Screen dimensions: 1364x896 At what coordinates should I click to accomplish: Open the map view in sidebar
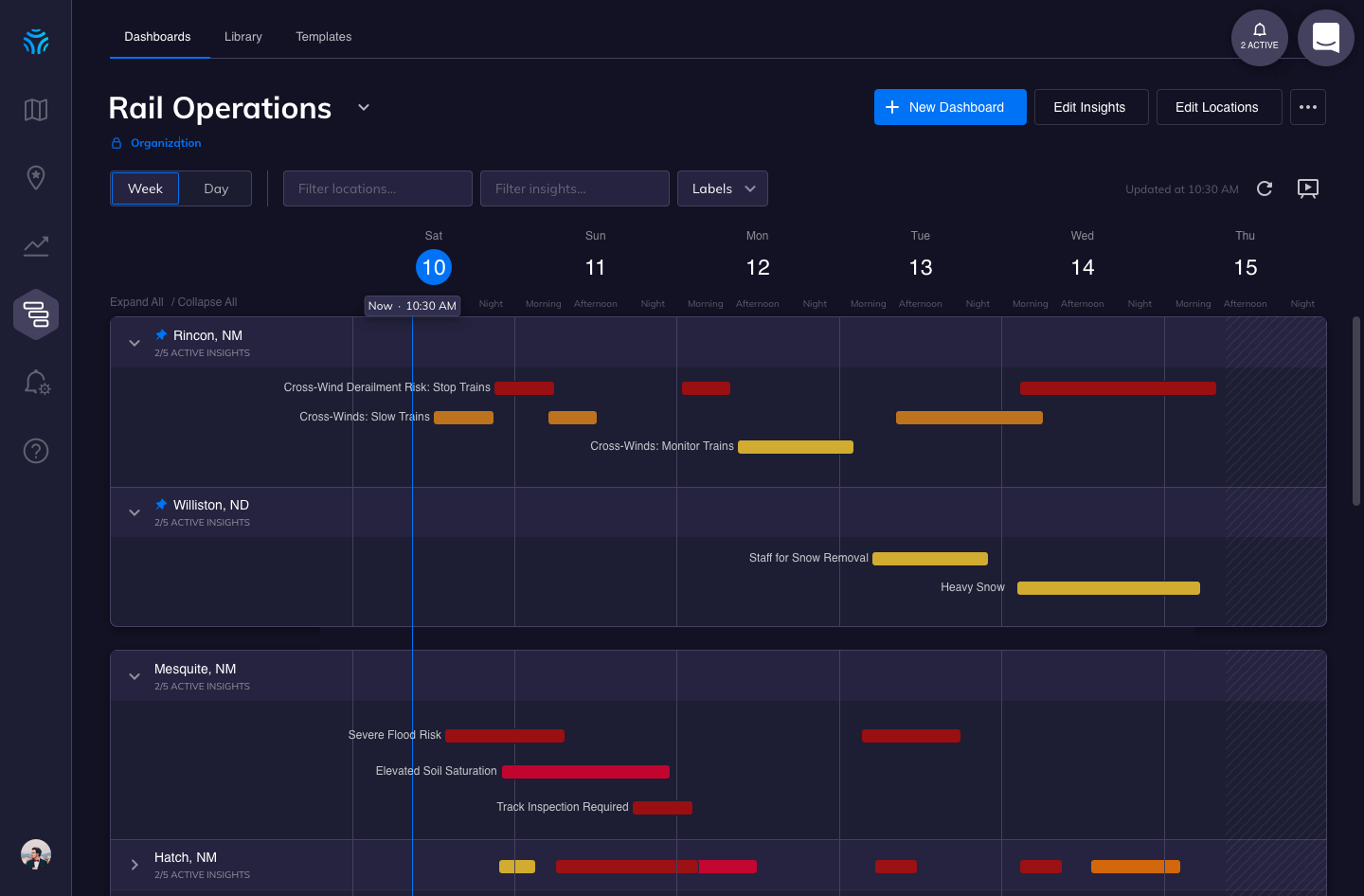pyautogui.click(x=36, y=110)
